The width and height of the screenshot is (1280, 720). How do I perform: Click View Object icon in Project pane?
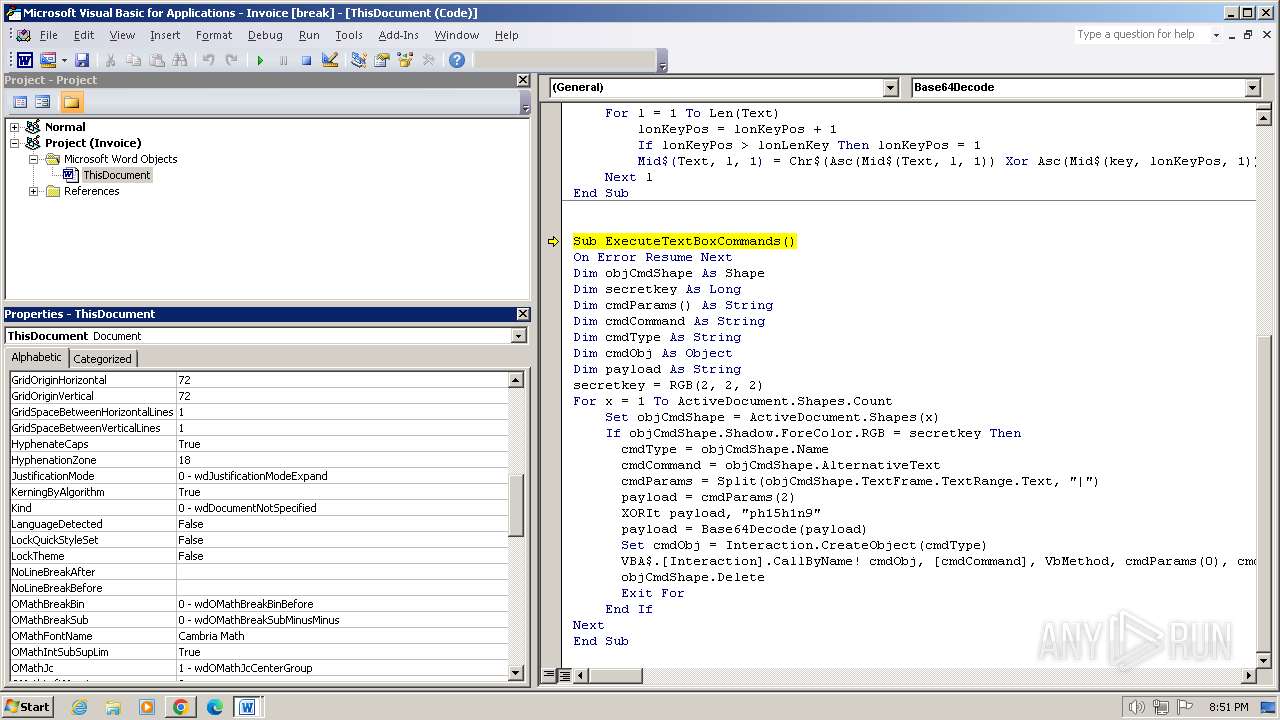click(x=43, y=102)
